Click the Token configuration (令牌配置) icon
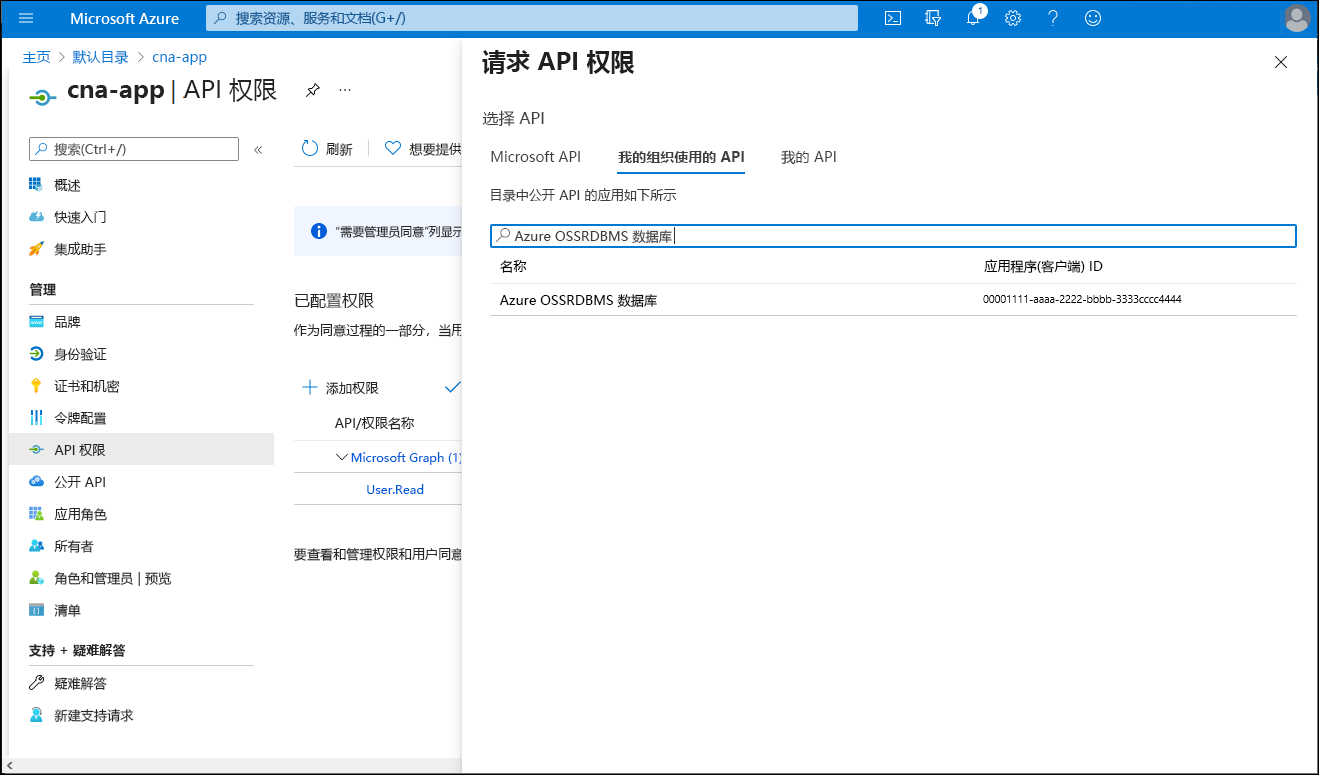This screenshot has height=775, width=1319. click(36, 418)
